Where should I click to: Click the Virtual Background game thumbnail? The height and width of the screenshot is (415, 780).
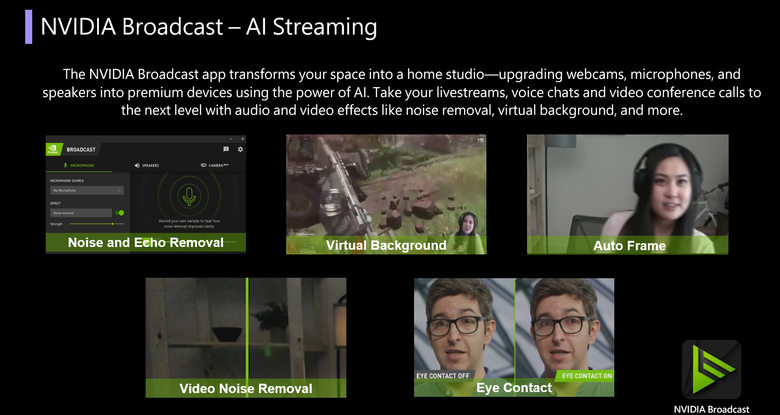386,194
